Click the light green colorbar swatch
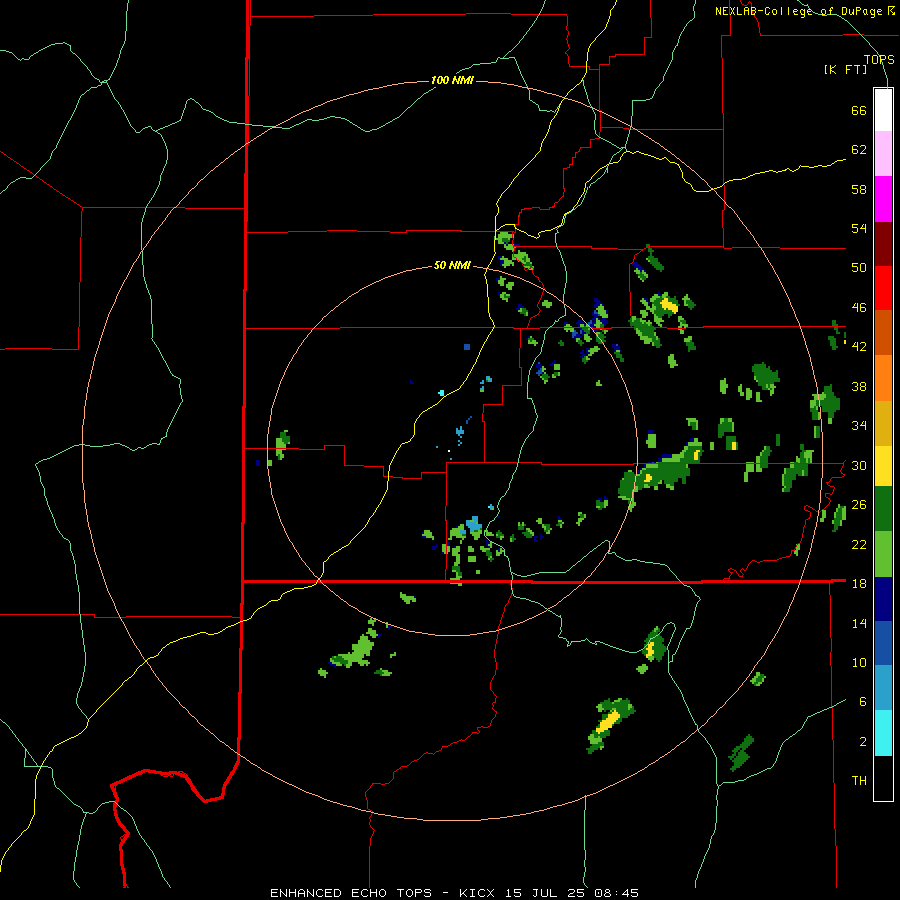Screen dimensions: 900x900 point(883,554)
